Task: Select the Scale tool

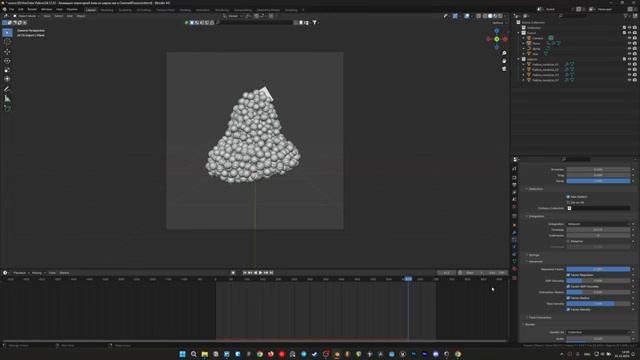Action: pyautogui.click(x=7, y=70)
